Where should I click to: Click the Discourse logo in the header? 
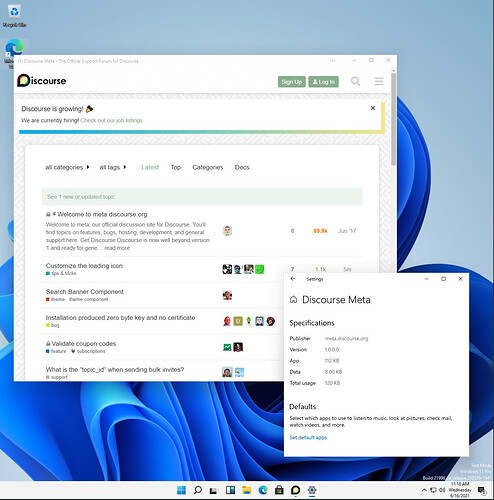point(42,81)
